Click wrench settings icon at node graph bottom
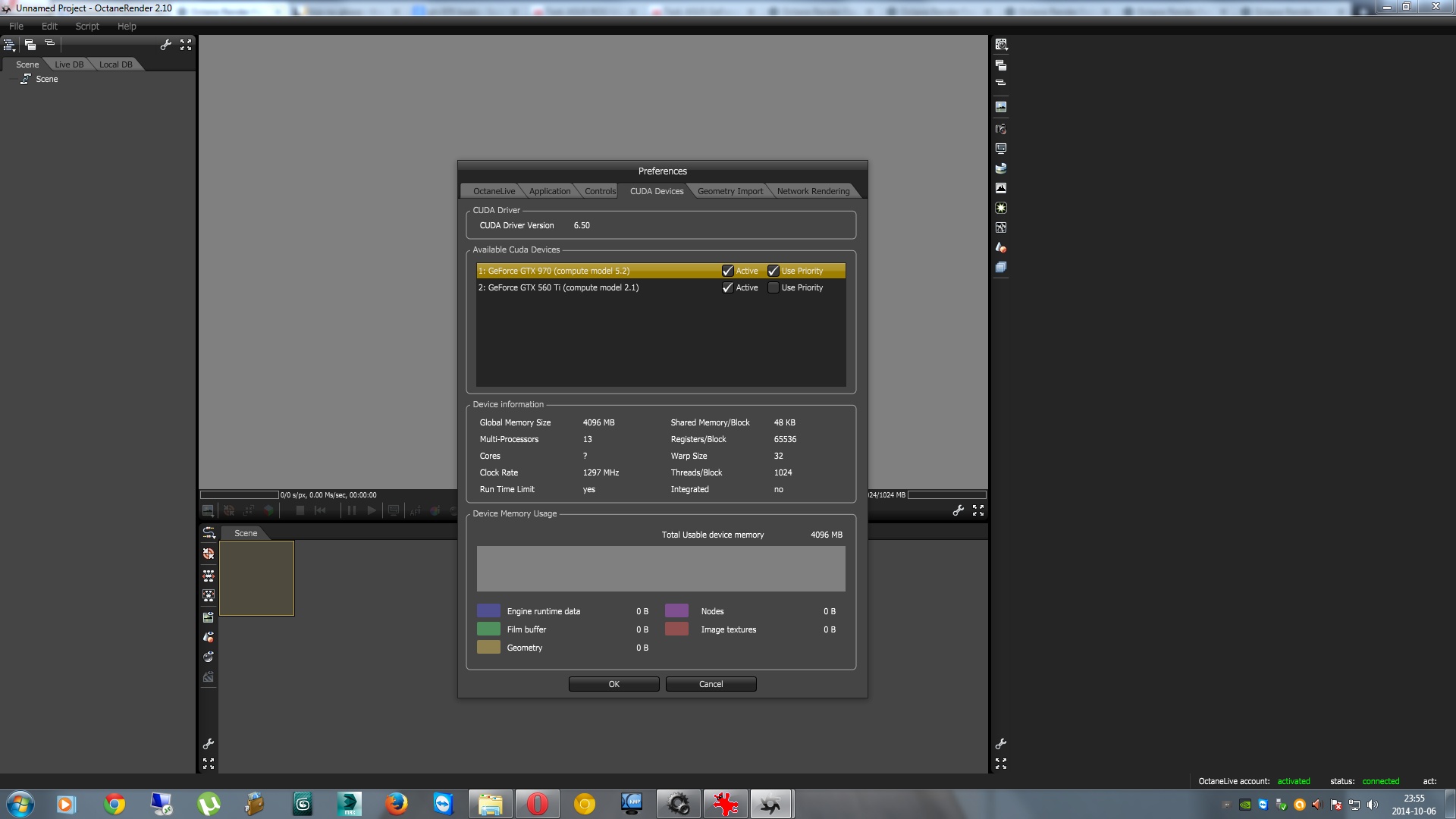This screenshot has width=1456, height=819. tap(209, 744)
